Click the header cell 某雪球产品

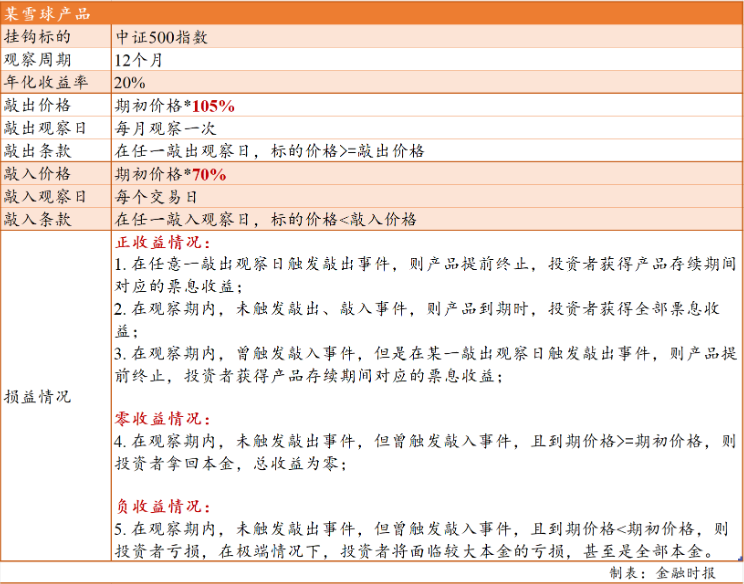[372, 13]
